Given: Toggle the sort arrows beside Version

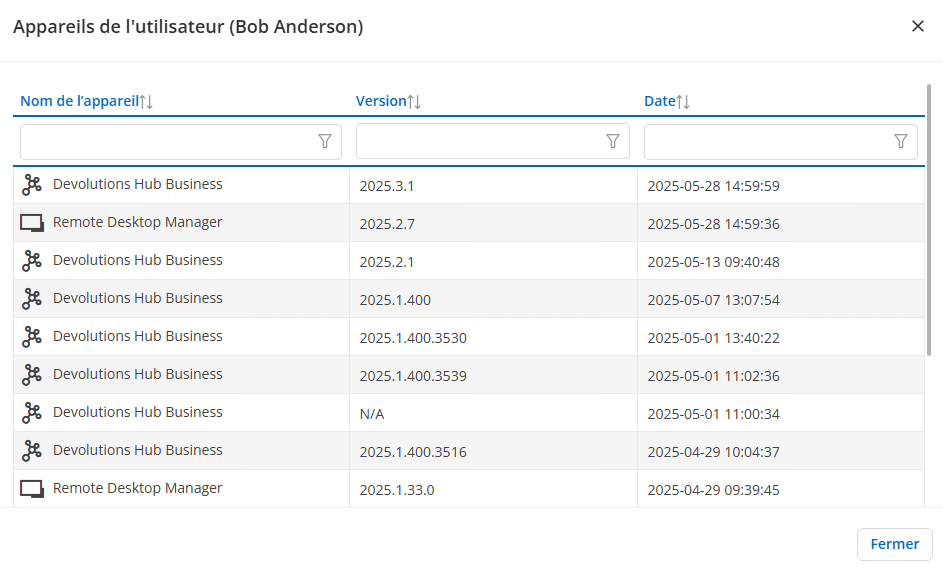Looking at the screenshot, I should click(414, 102).
